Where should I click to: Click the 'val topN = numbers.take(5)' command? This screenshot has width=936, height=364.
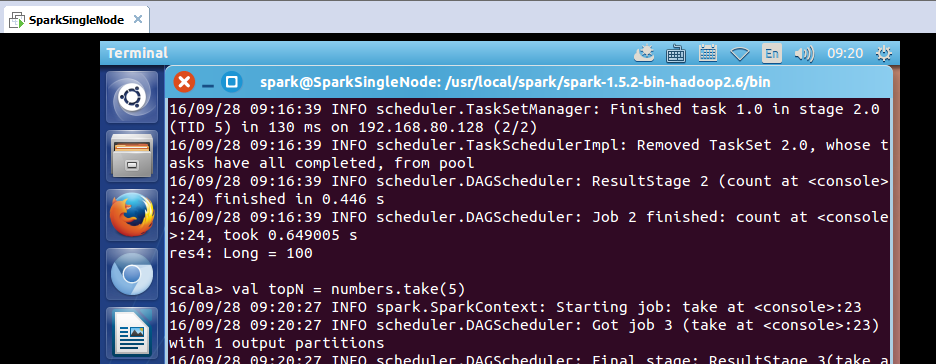click(x=349, y=289)
